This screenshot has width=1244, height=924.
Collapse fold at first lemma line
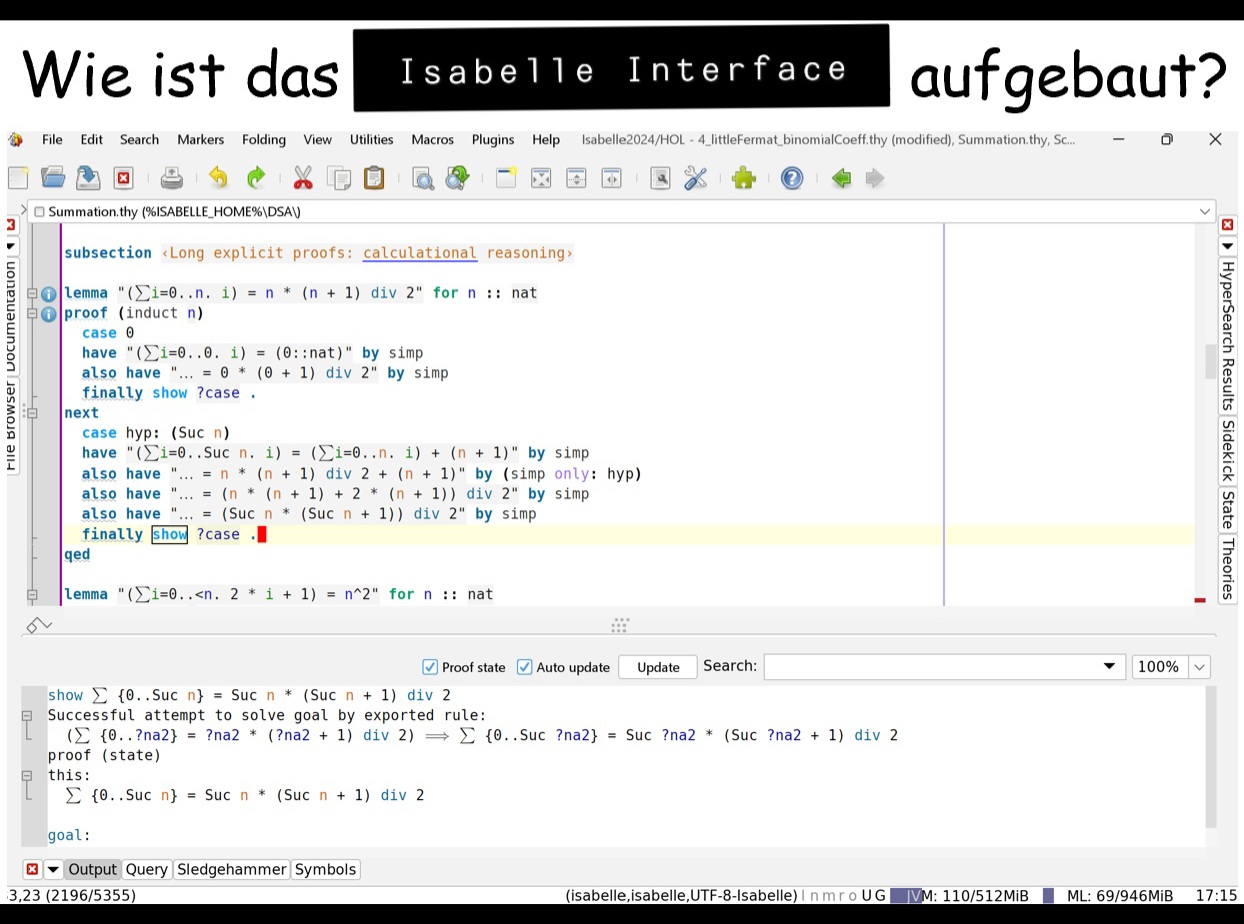click(x=32, y=294)
